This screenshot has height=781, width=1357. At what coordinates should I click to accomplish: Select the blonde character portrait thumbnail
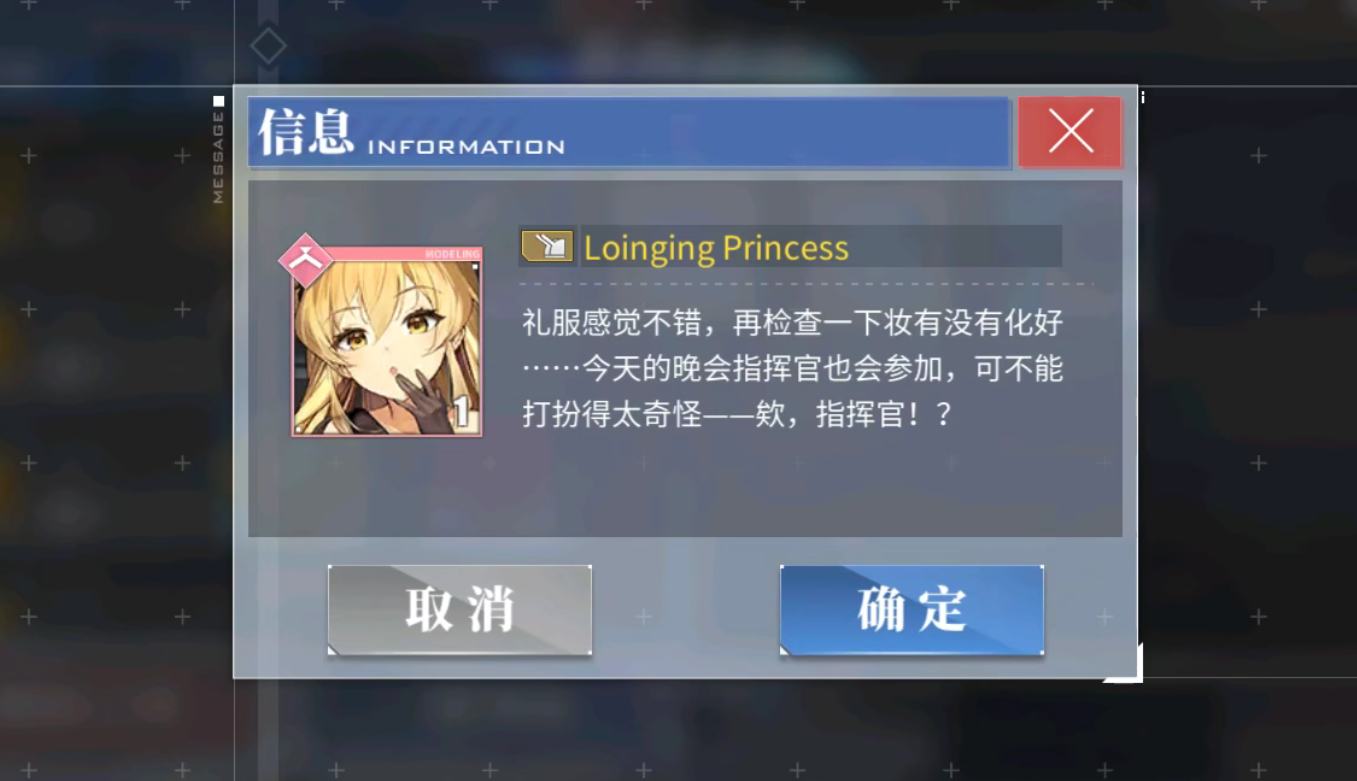tap(387, 342)
